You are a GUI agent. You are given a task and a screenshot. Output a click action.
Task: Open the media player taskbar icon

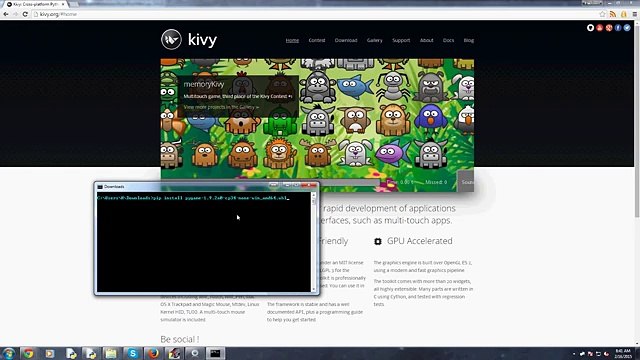[49, 353]
